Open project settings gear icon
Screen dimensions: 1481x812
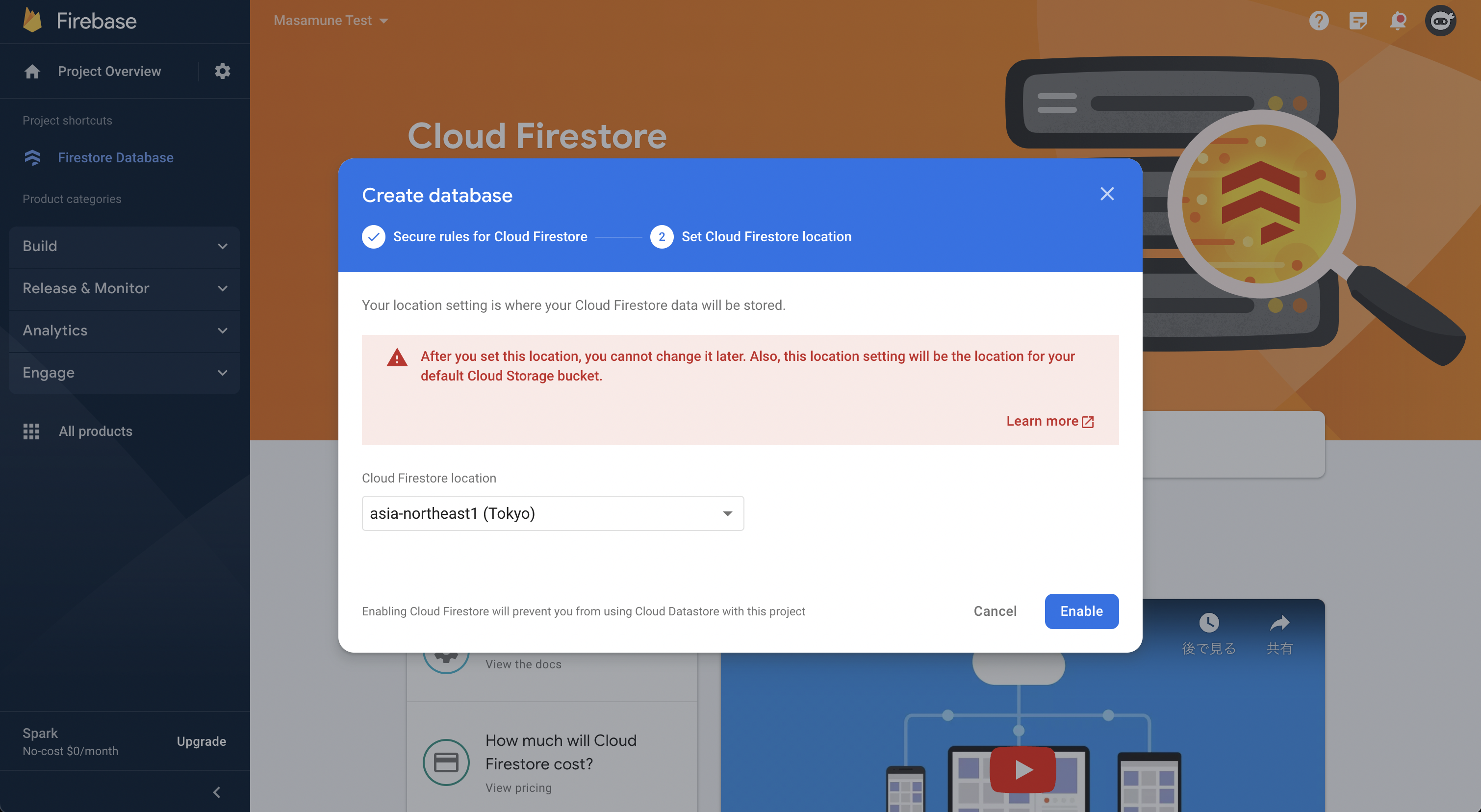point(223,71)
